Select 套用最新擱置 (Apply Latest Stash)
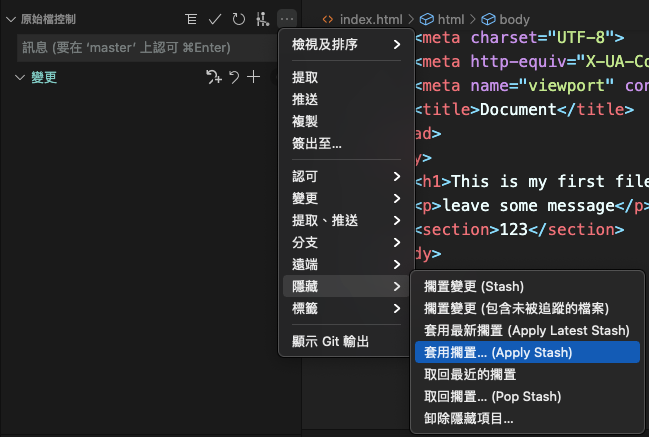Image resolution: width=649 pixels, height=437 pixels. coord(527,330)
